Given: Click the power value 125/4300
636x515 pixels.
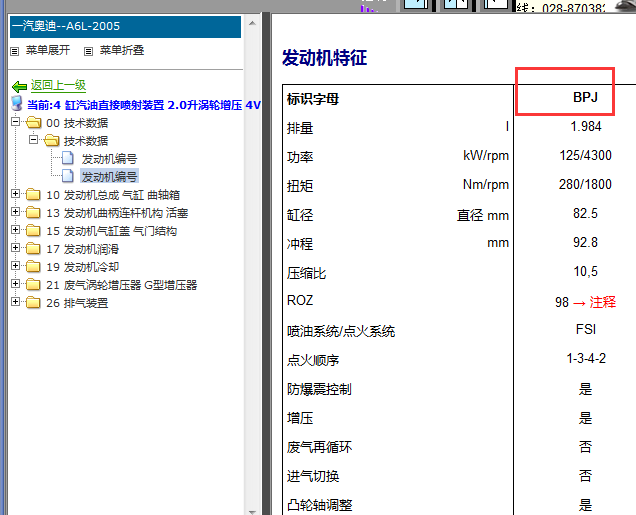Looking at the screenshot, I should click(585, 155).
